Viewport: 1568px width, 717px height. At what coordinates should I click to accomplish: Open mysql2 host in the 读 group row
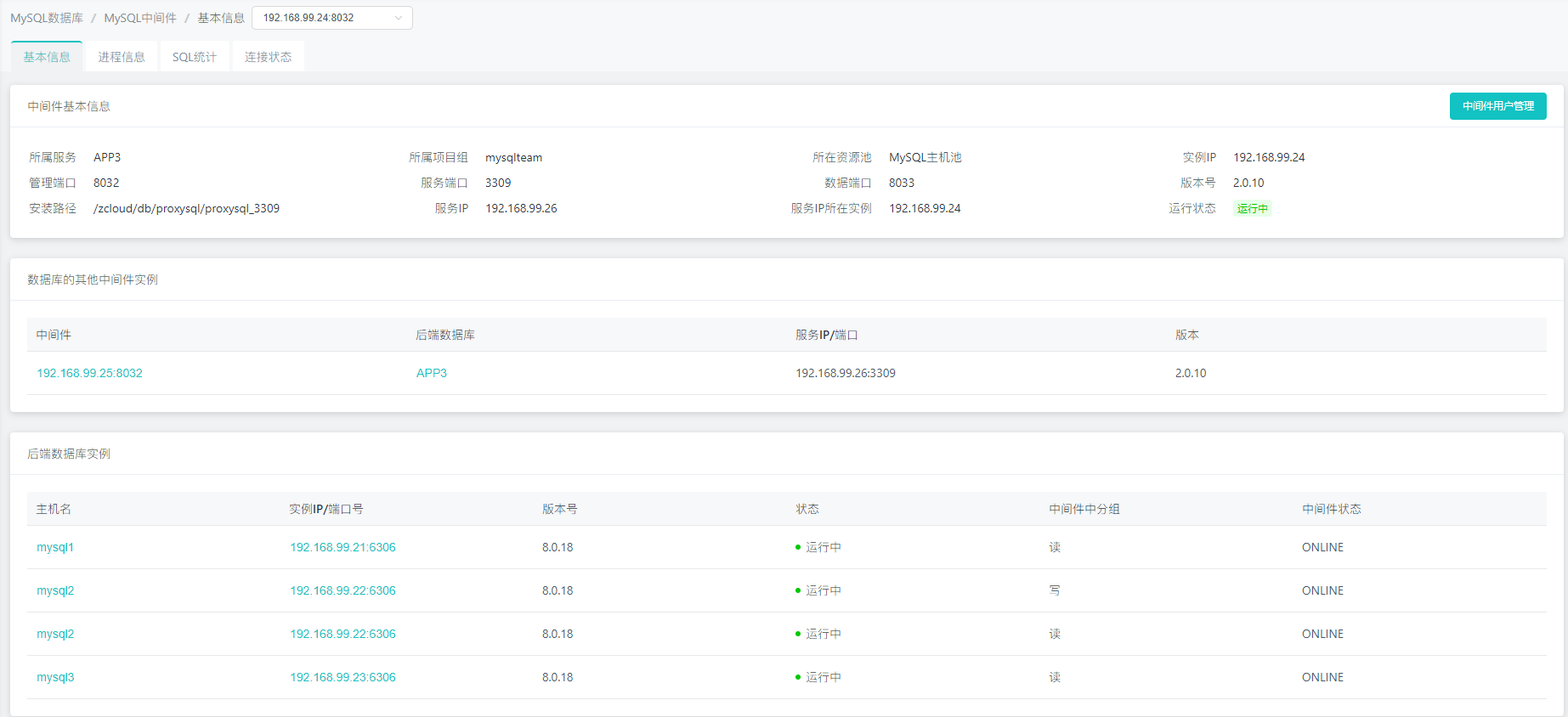pos(55,634)
